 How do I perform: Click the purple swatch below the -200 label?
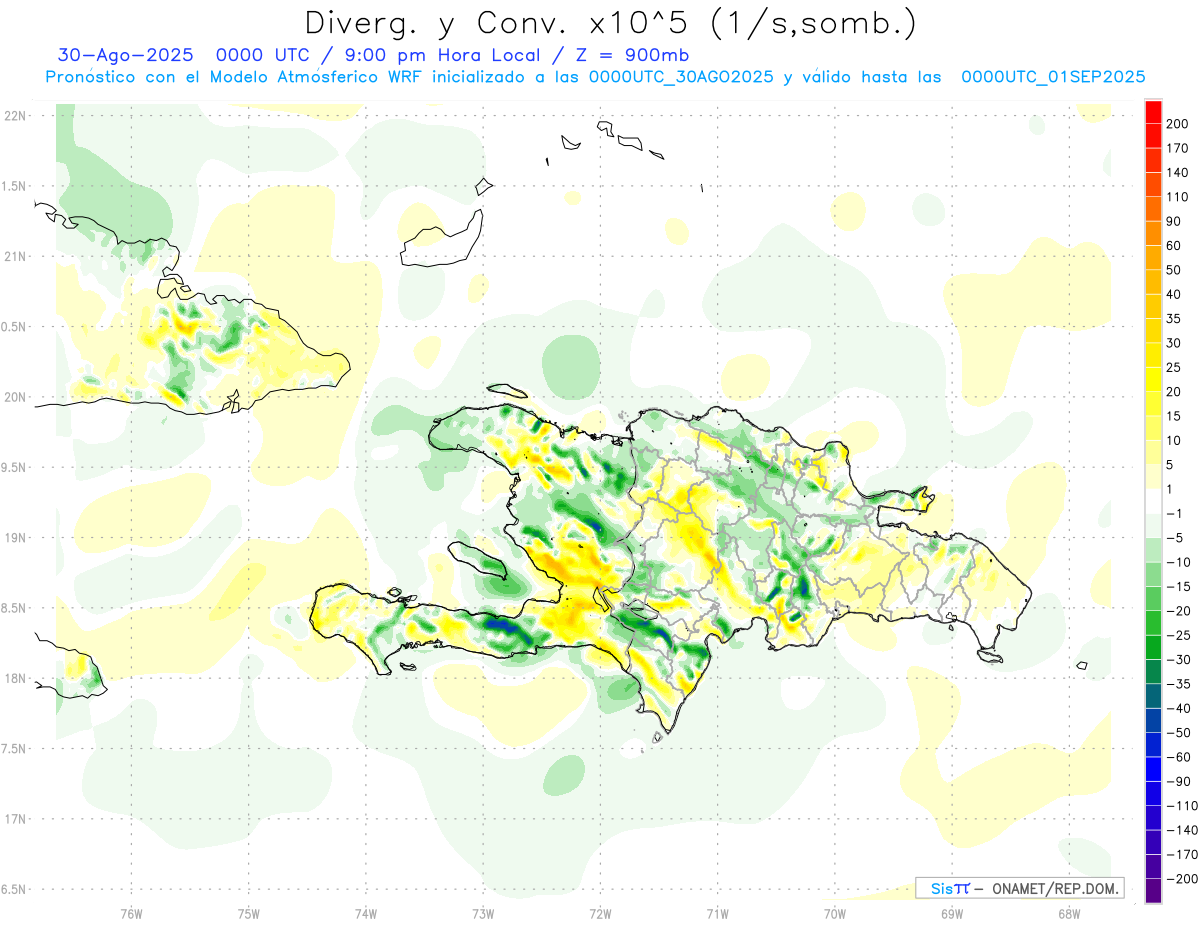click(1153, 892)
